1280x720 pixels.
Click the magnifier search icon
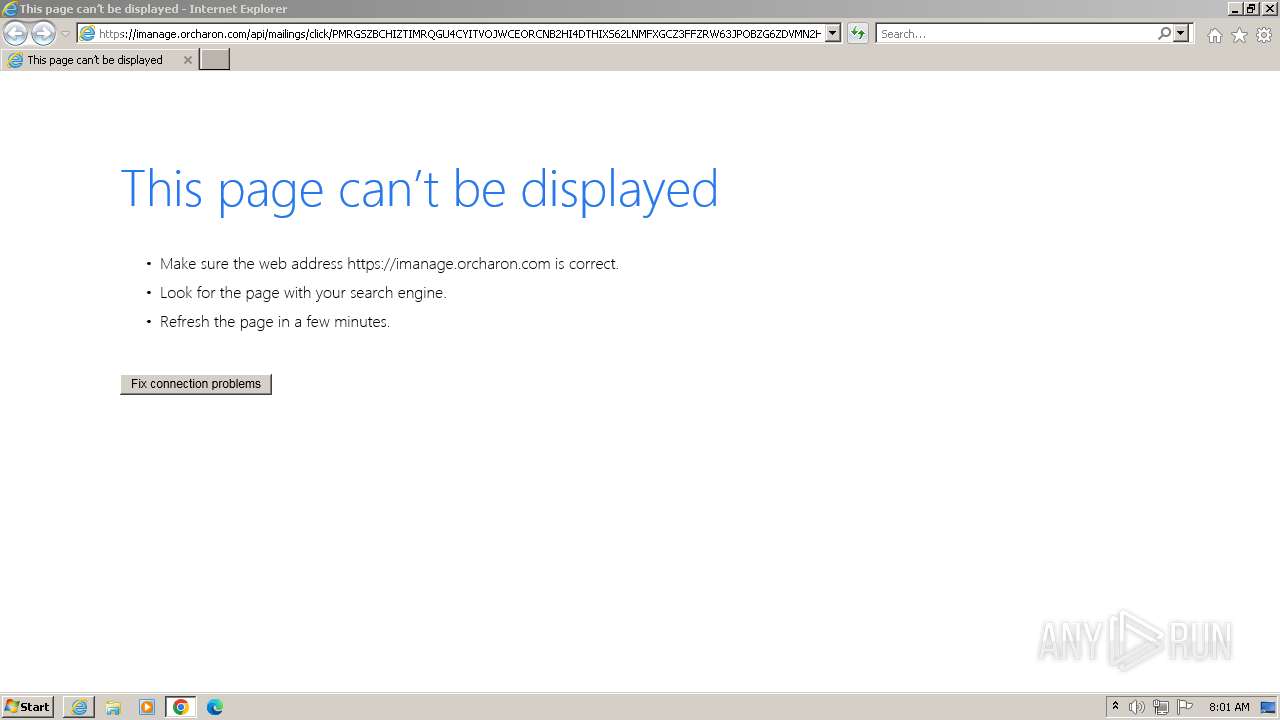coord(1164,34)
